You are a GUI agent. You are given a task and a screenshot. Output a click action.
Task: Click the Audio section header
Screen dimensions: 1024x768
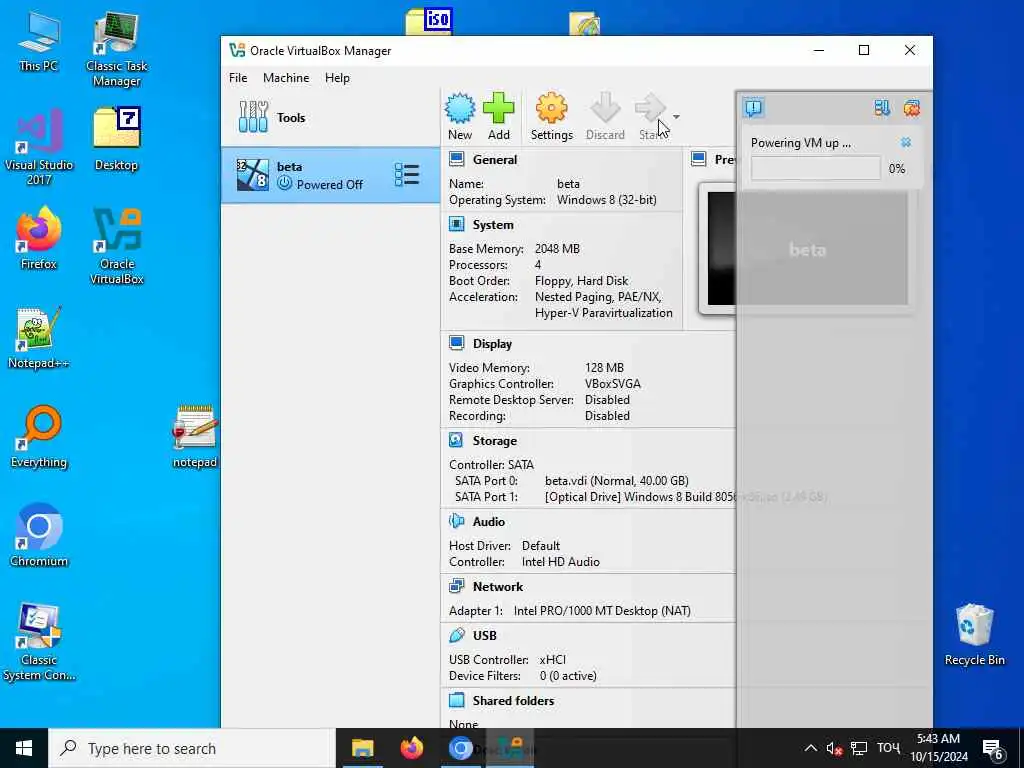coord(488,522)
